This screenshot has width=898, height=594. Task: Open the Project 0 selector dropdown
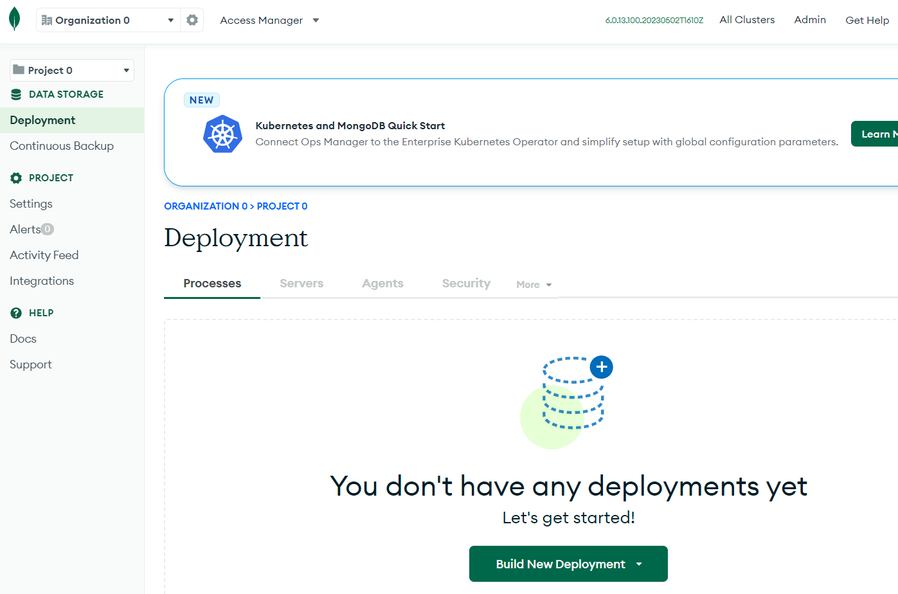point(72,70)
